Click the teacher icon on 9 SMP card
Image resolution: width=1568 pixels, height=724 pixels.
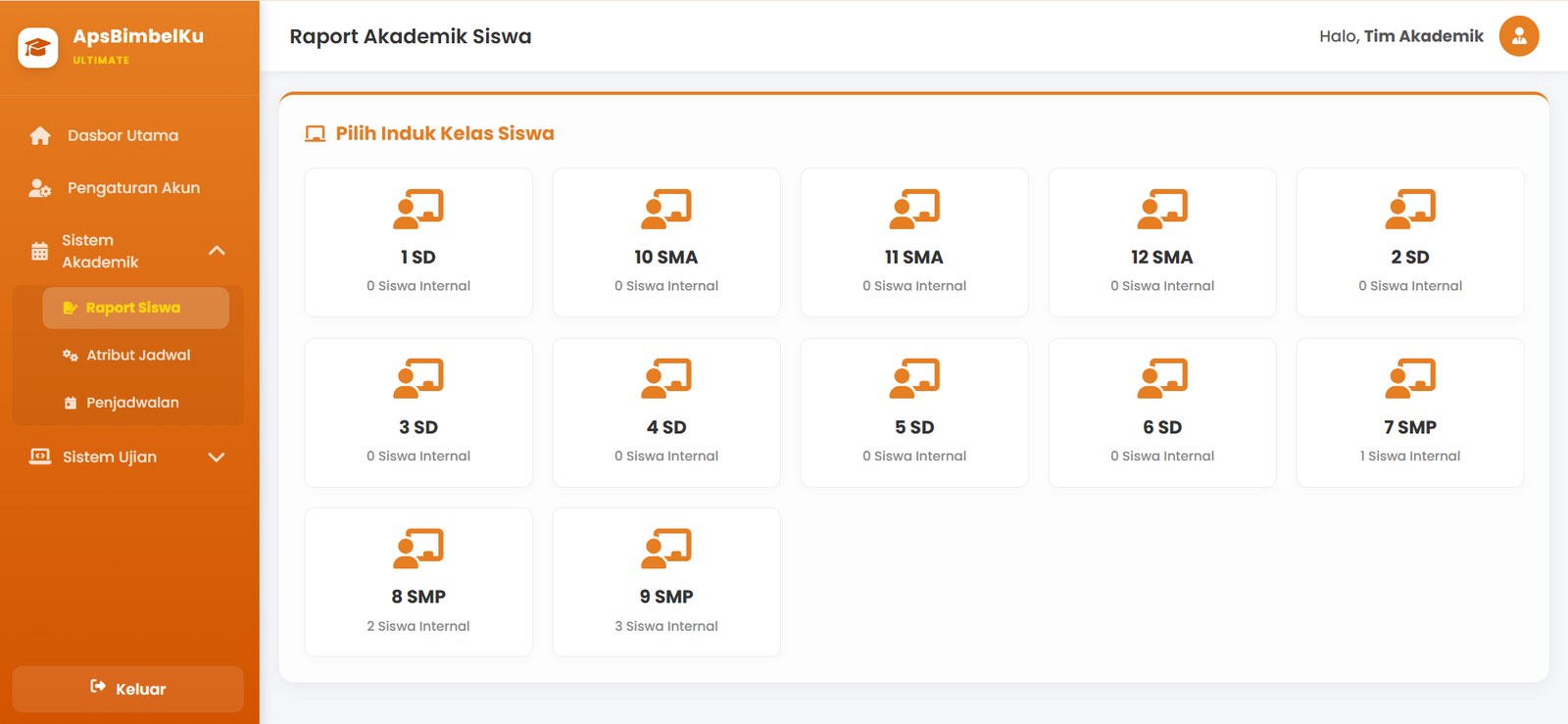point(666,548)
